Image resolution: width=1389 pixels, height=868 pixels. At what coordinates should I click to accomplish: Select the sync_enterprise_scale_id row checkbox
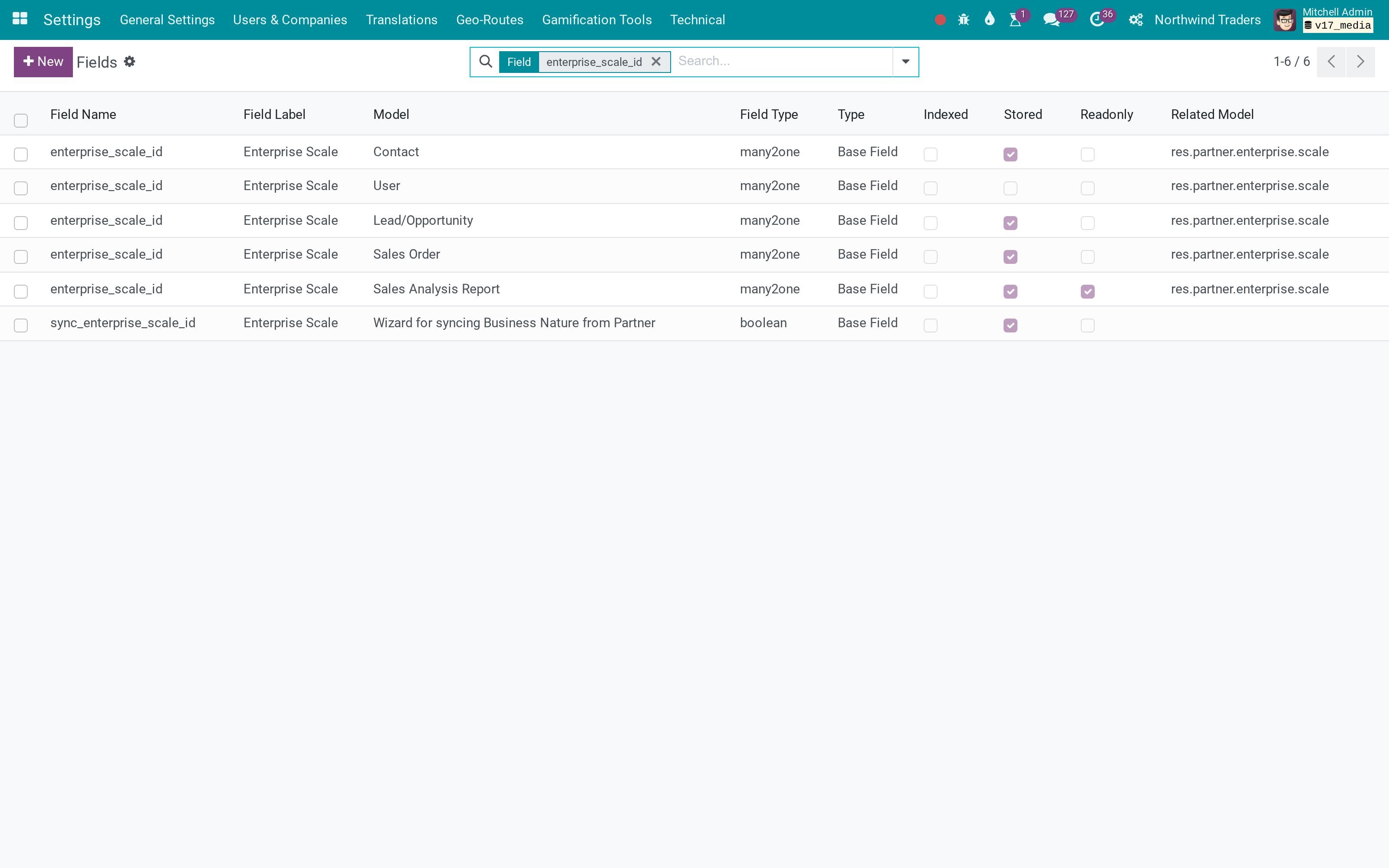coord(21,325)
